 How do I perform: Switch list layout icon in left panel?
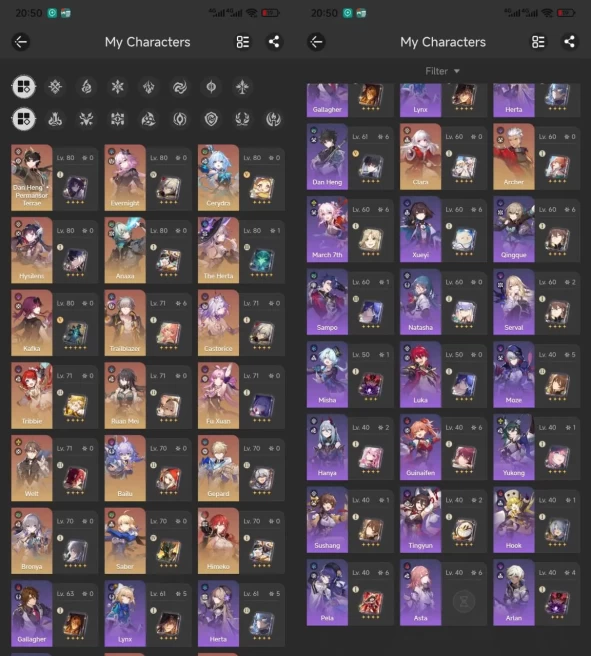(x=243, y=42)
